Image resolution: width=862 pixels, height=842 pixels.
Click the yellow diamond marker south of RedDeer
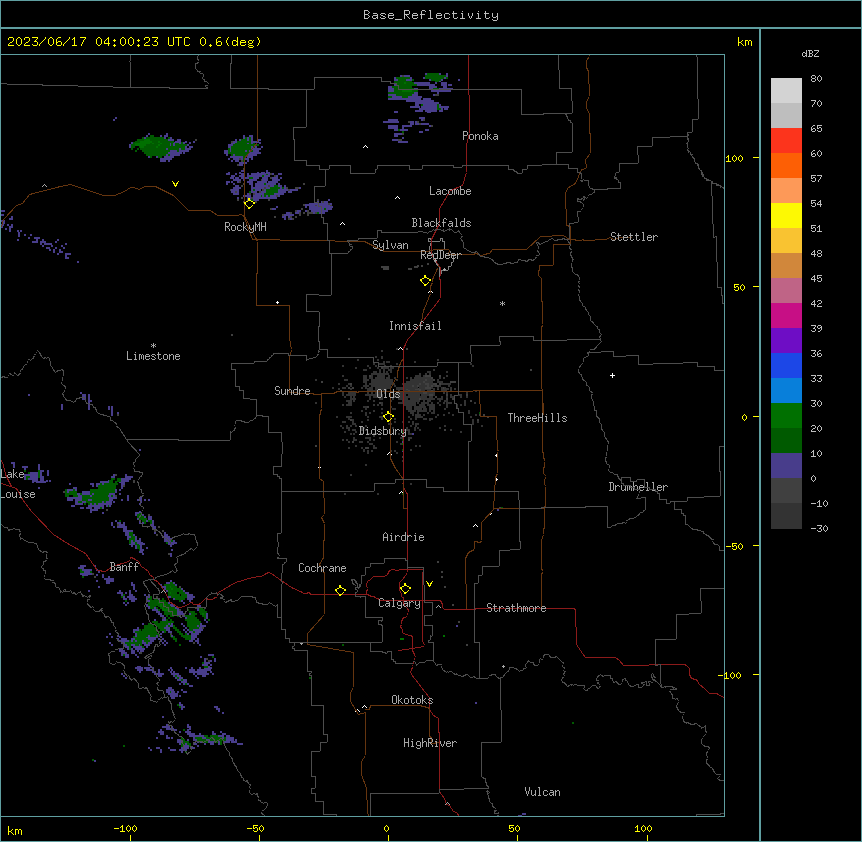click(x=426, y=281)
